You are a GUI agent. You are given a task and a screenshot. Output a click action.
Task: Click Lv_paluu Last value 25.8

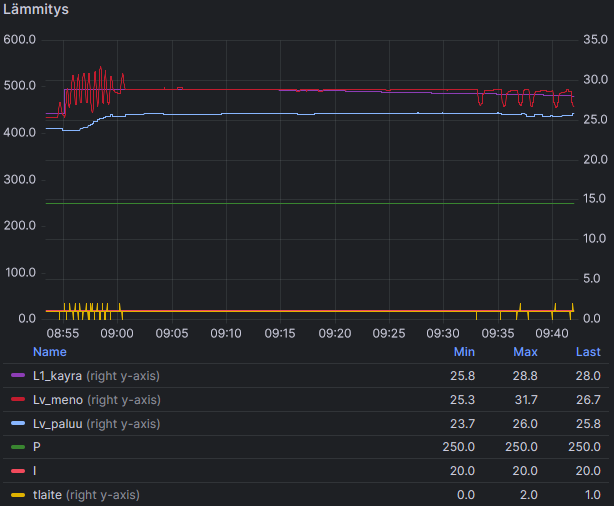point(588,424)
